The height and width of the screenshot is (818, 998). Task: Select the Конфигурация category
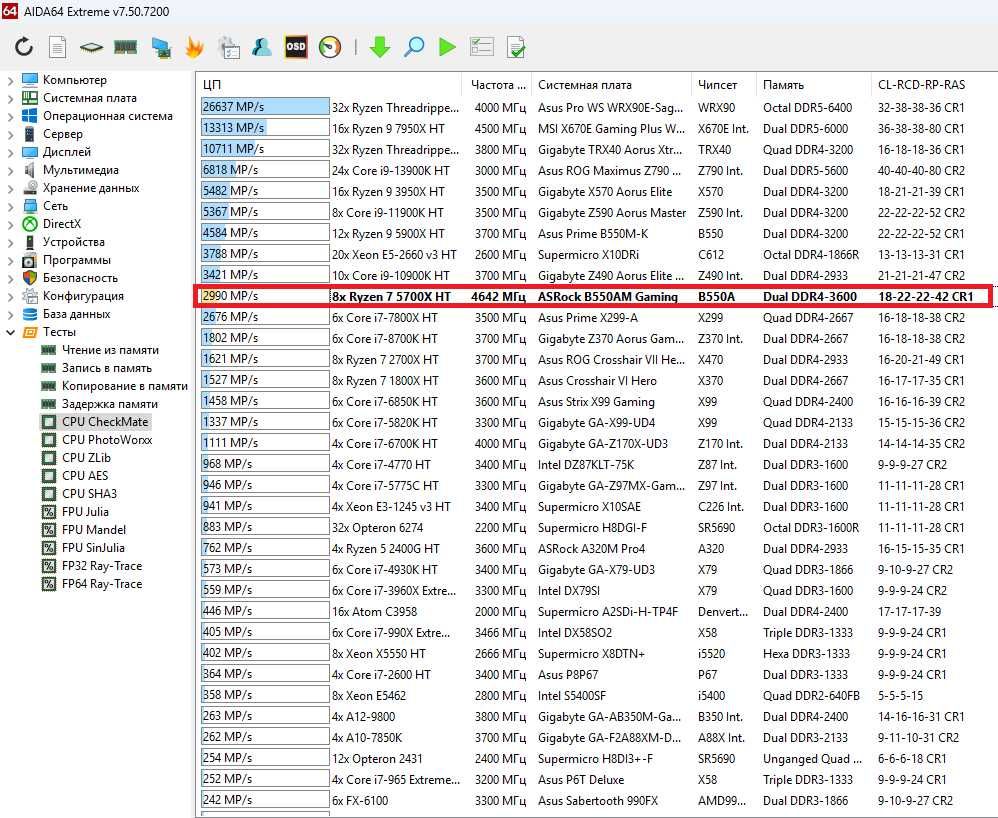coord(83,296)
